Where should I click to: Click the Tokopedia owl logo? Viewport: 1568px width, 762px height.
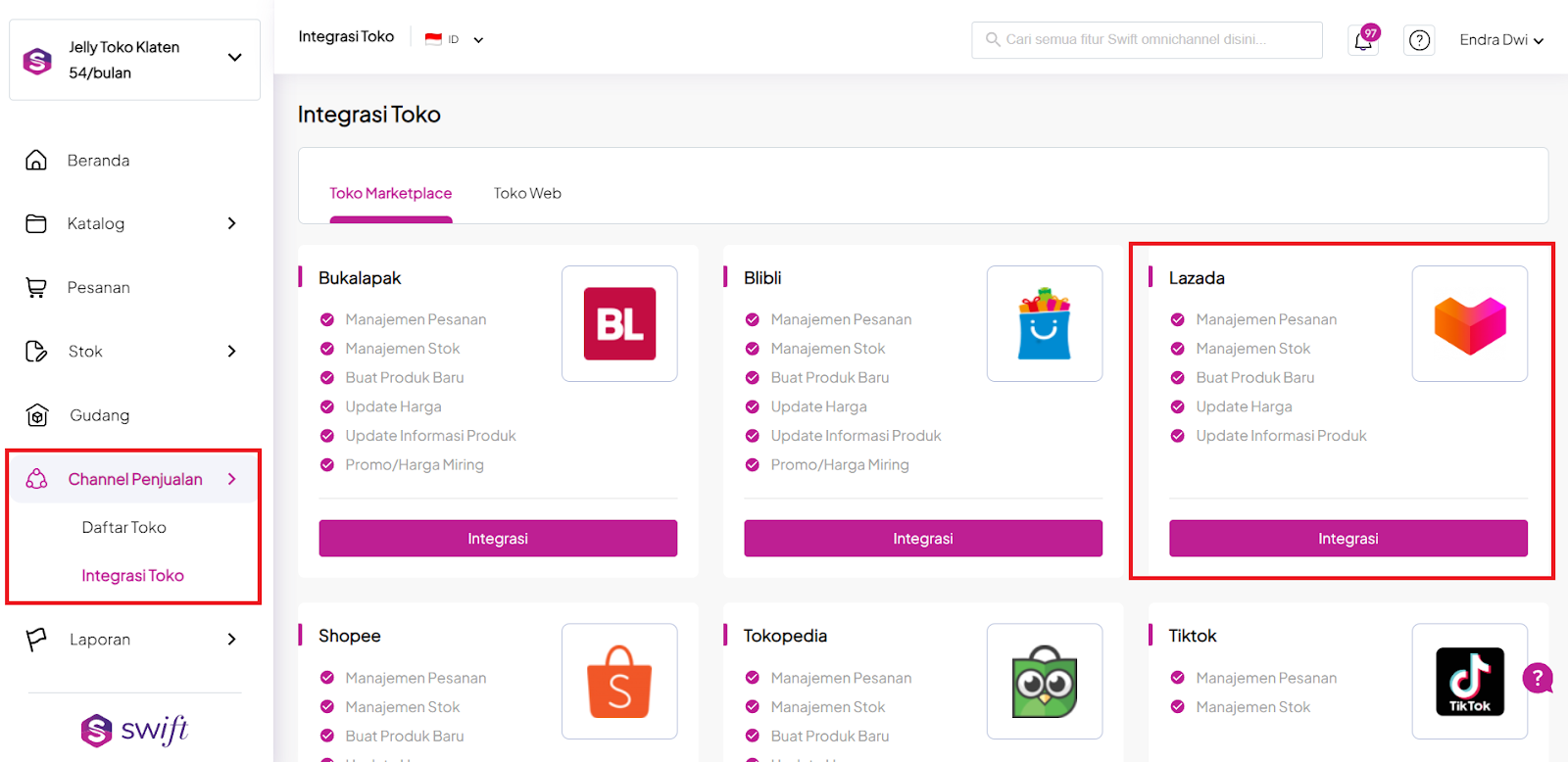[x=1045, y=682]
